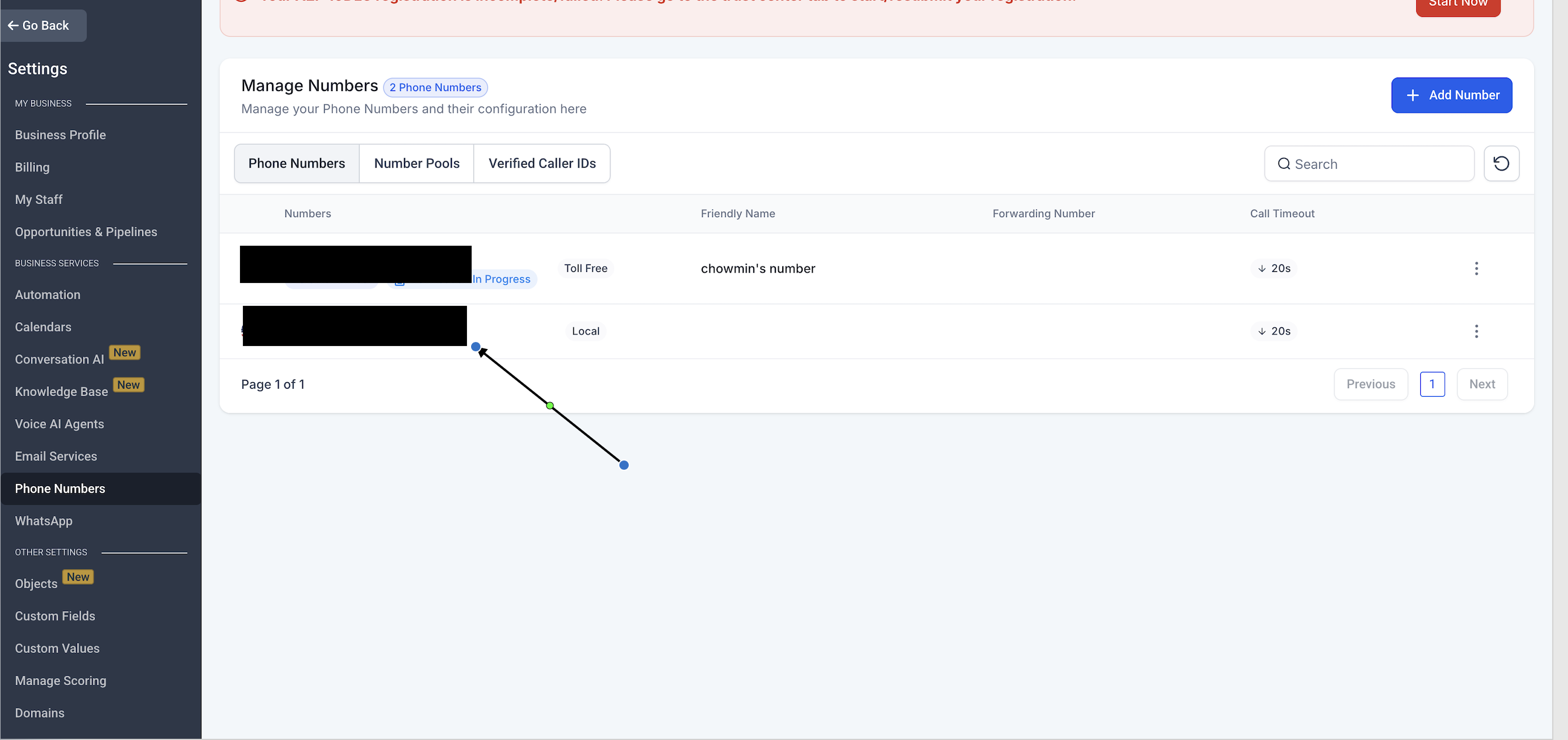Image resolution: width=1568 pixels, height=740 pixels.
Task: Open Conversation AI in the sidebar
Action: point(59,359)
